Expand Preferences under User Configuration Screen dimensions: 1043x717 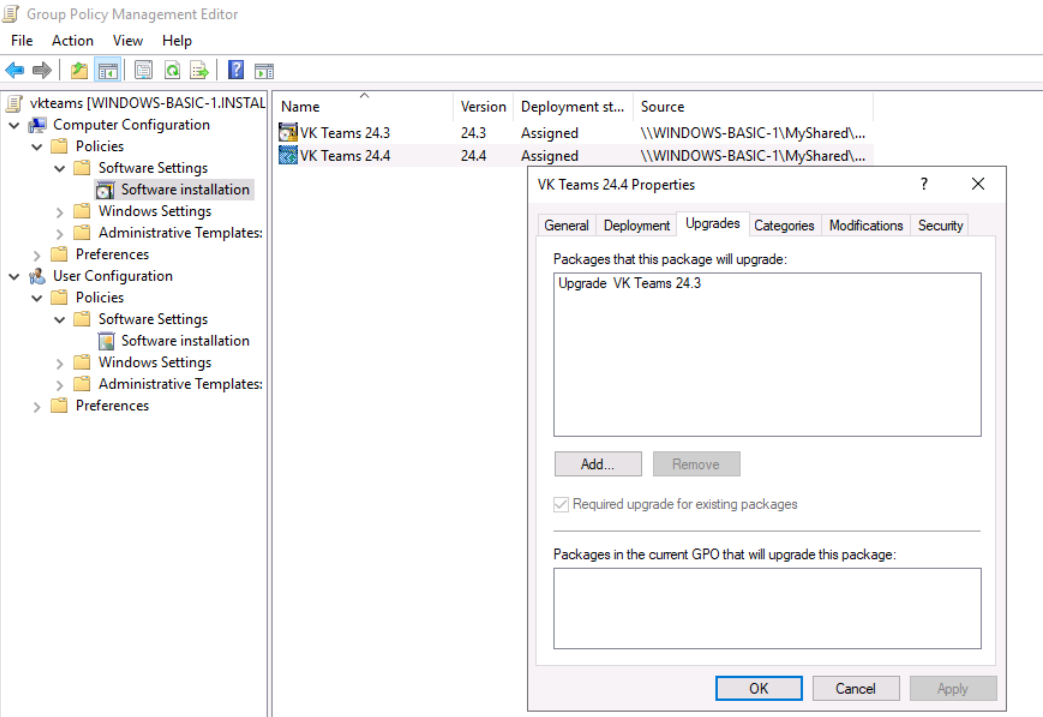37,406
